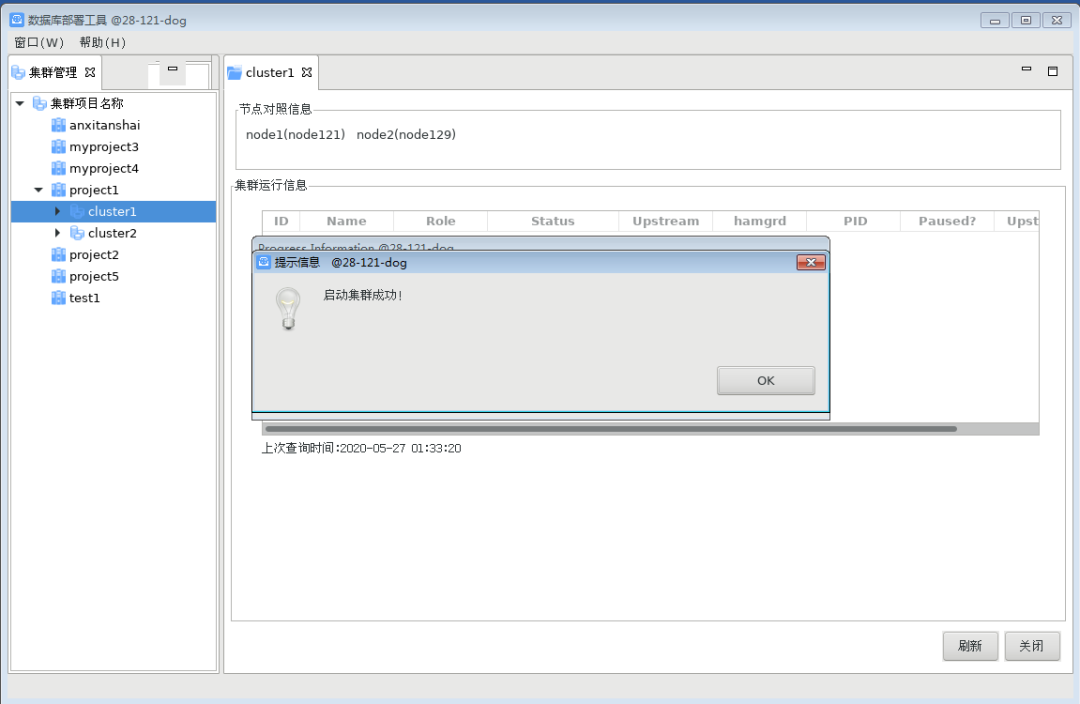The image size is (1080, 704).
Task: Click the project1 project icon
Action: click(59, 190)
